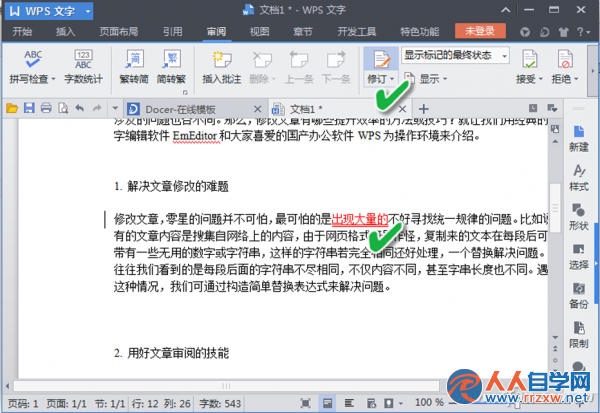Switch to page layout view in status bar
600x413 pixels.
coord(327,403)
